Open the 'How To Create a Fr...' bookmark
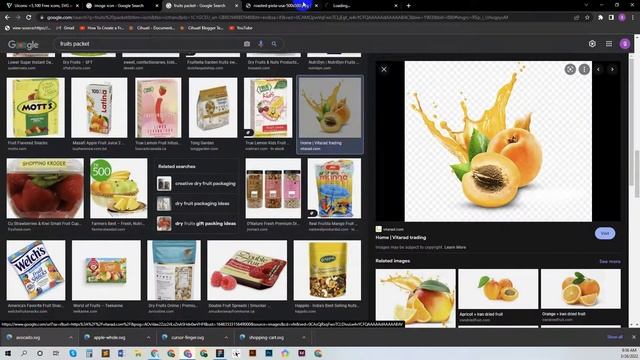 [102, 28]
